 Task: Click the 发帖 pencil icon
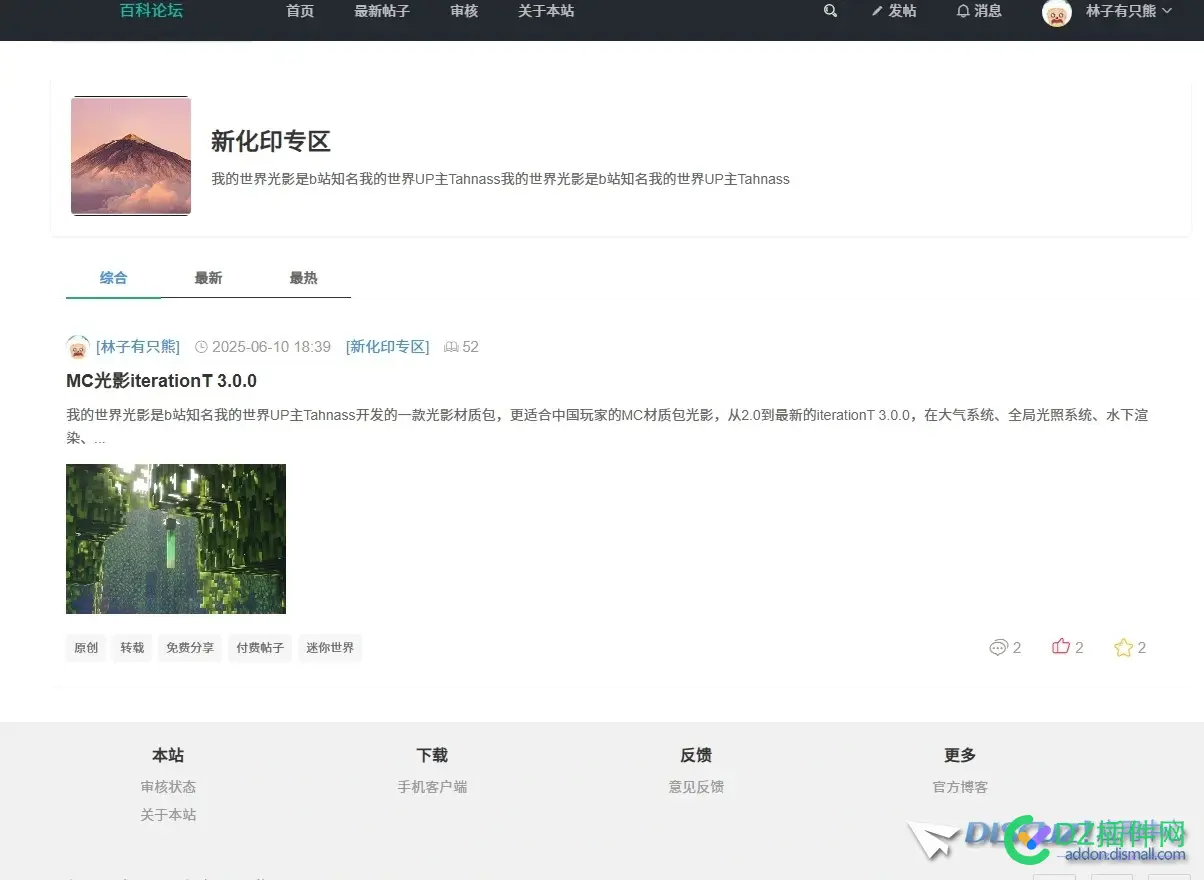point(878,11)
